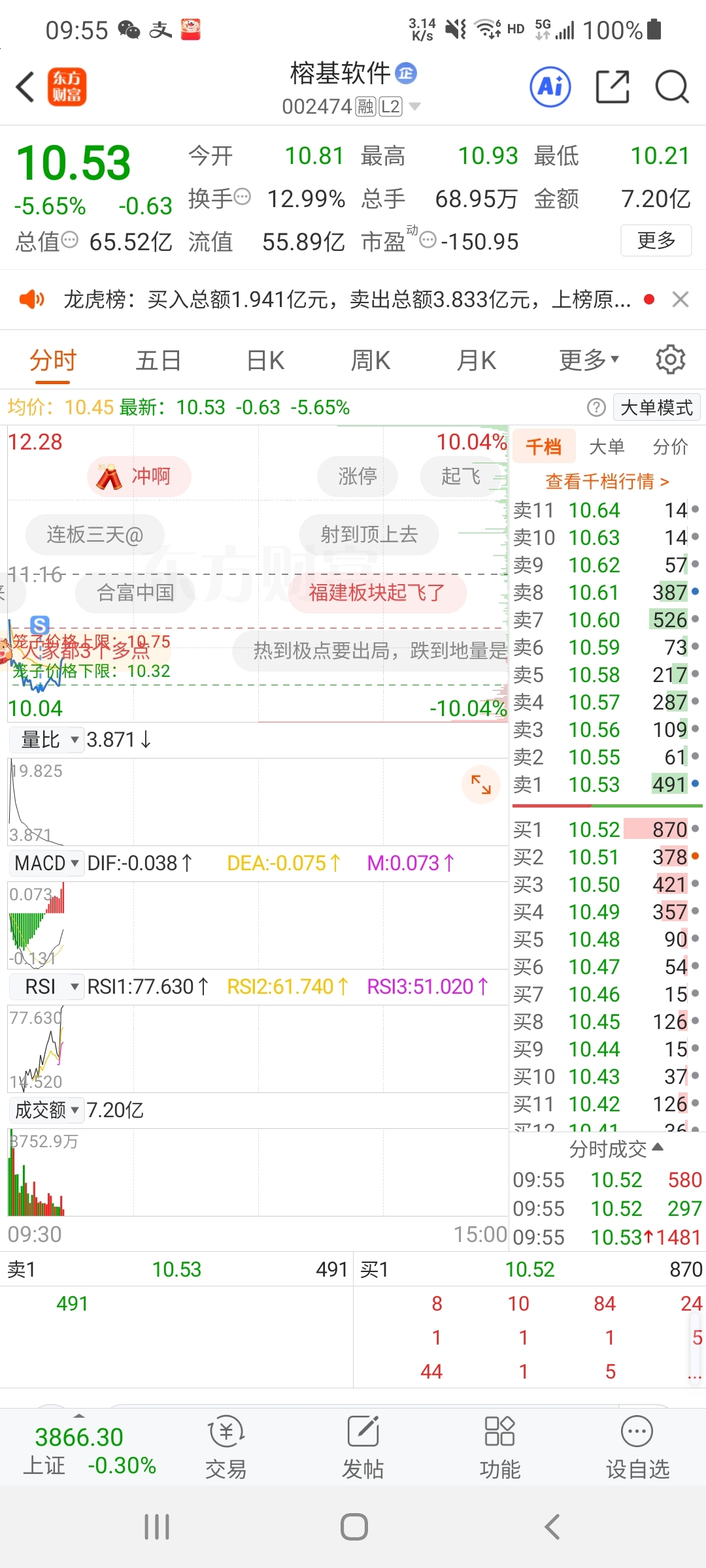Expand chart with fullscreen arrows icon
Screen dimensions: 706x1568
click(x=481, y=784)
